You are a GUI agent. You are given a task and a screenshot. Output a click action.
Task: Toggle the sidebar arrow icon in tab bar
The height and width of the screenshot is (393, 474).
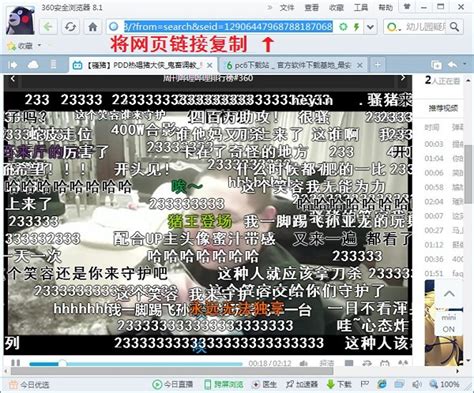[x=12, y=65]
